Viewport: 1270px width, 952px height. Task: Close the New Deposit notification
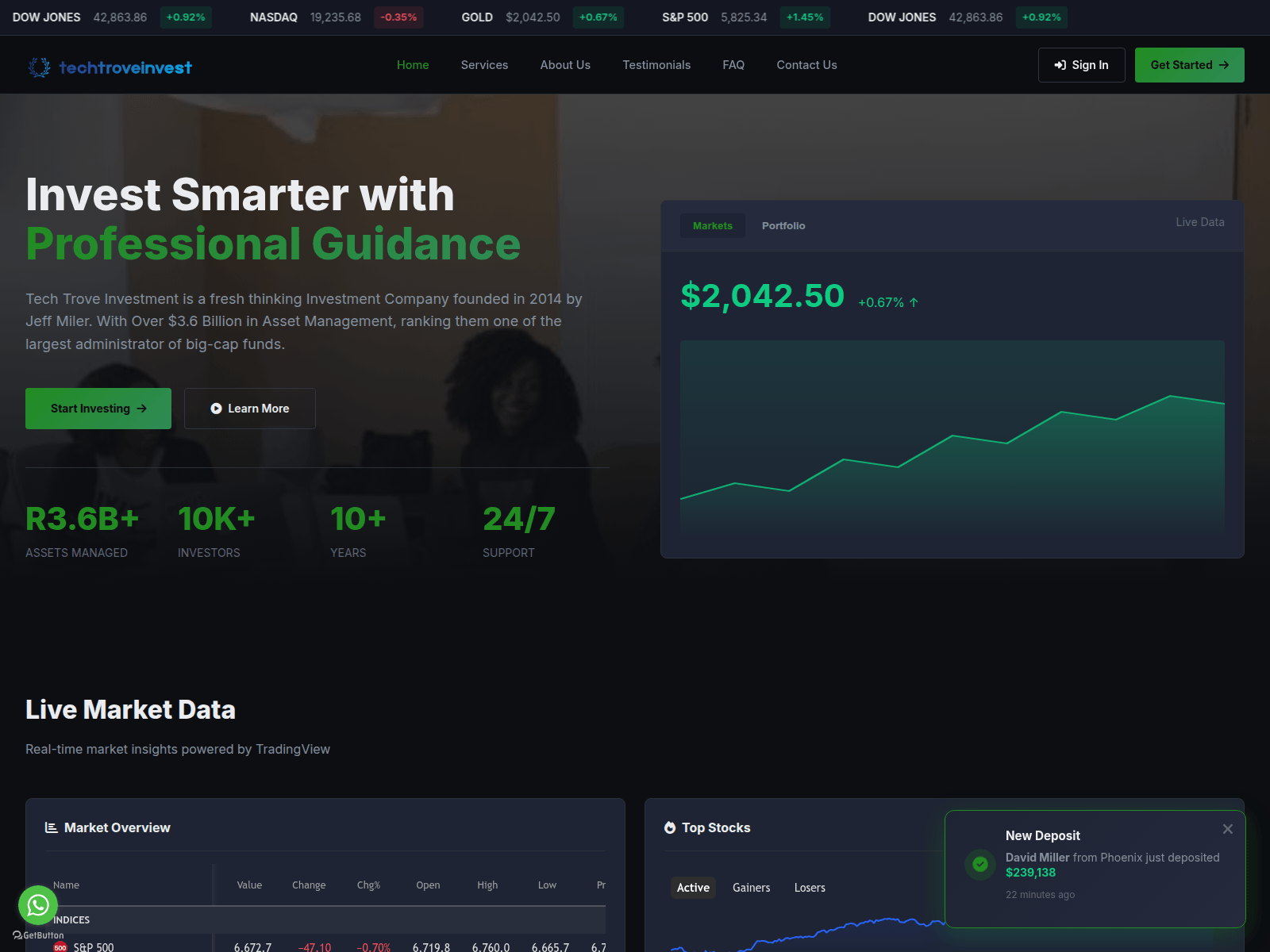point(1228,829)
